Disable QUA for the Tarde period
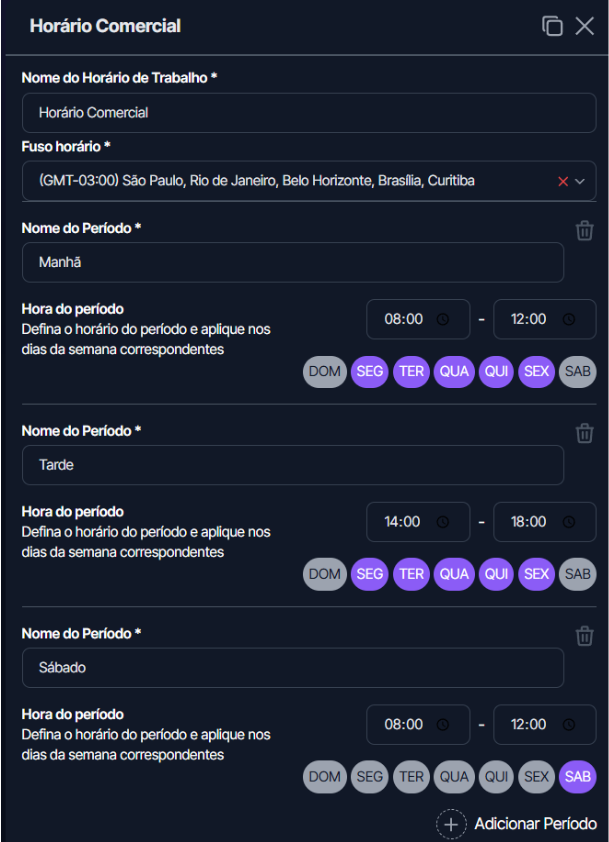 pyautogui.click(x=454, y=574)
